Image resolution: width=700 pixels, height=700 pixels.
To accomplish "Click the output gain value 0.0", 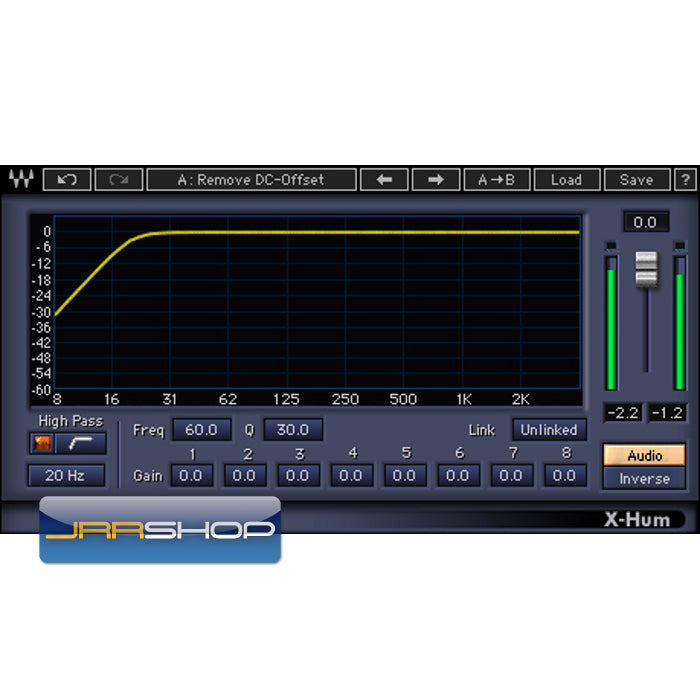I will coord(646,222).
